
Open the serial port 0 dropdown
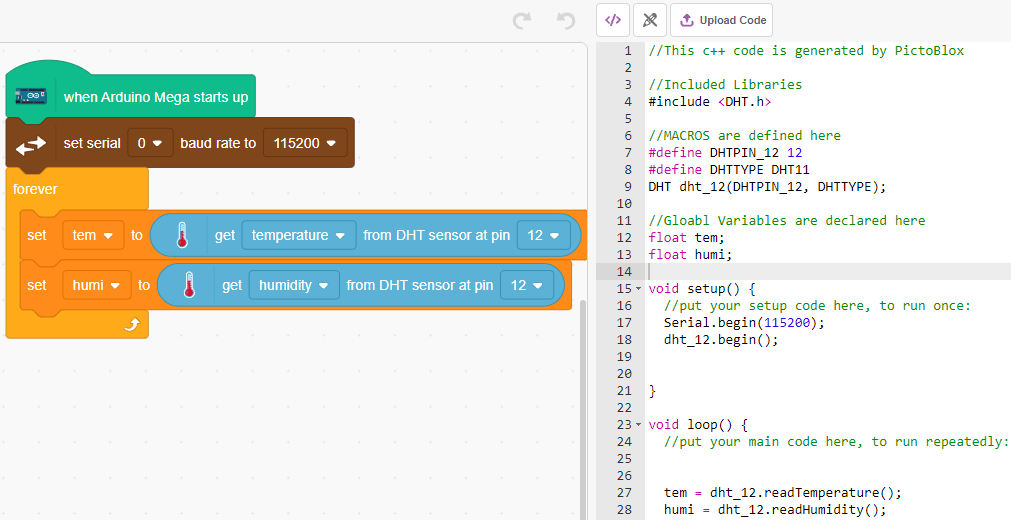click(150, 143)
